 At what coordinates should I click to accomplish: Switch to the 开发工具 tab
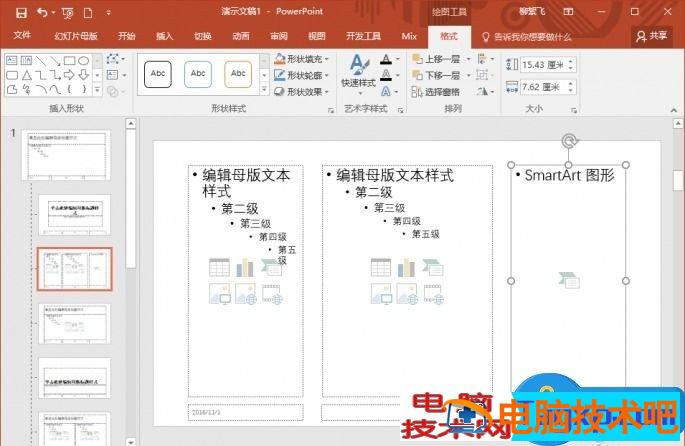click(363, 36)
